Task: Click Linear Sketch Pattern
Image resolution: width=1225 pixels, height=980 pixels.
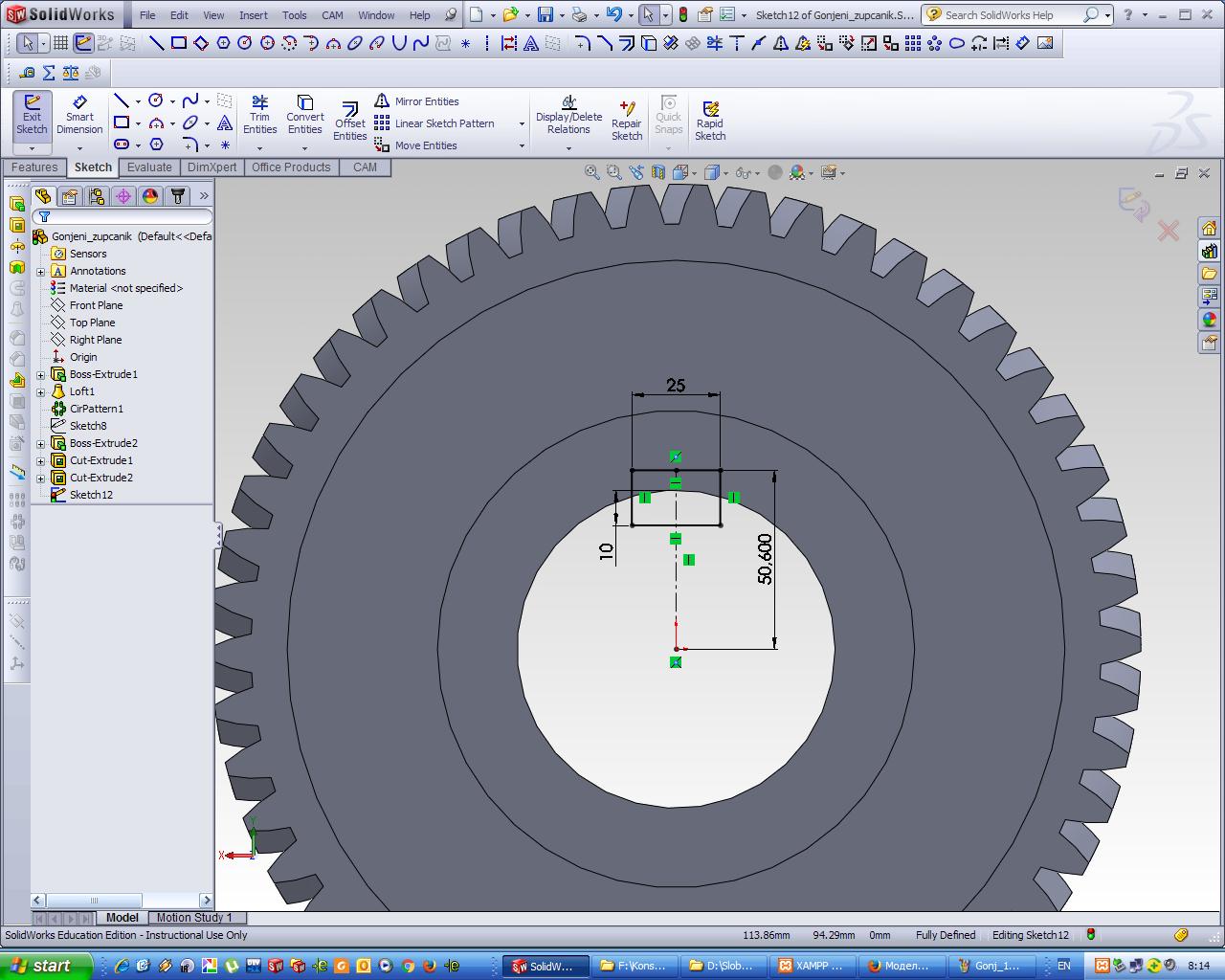Action: [x=434, y=123]
